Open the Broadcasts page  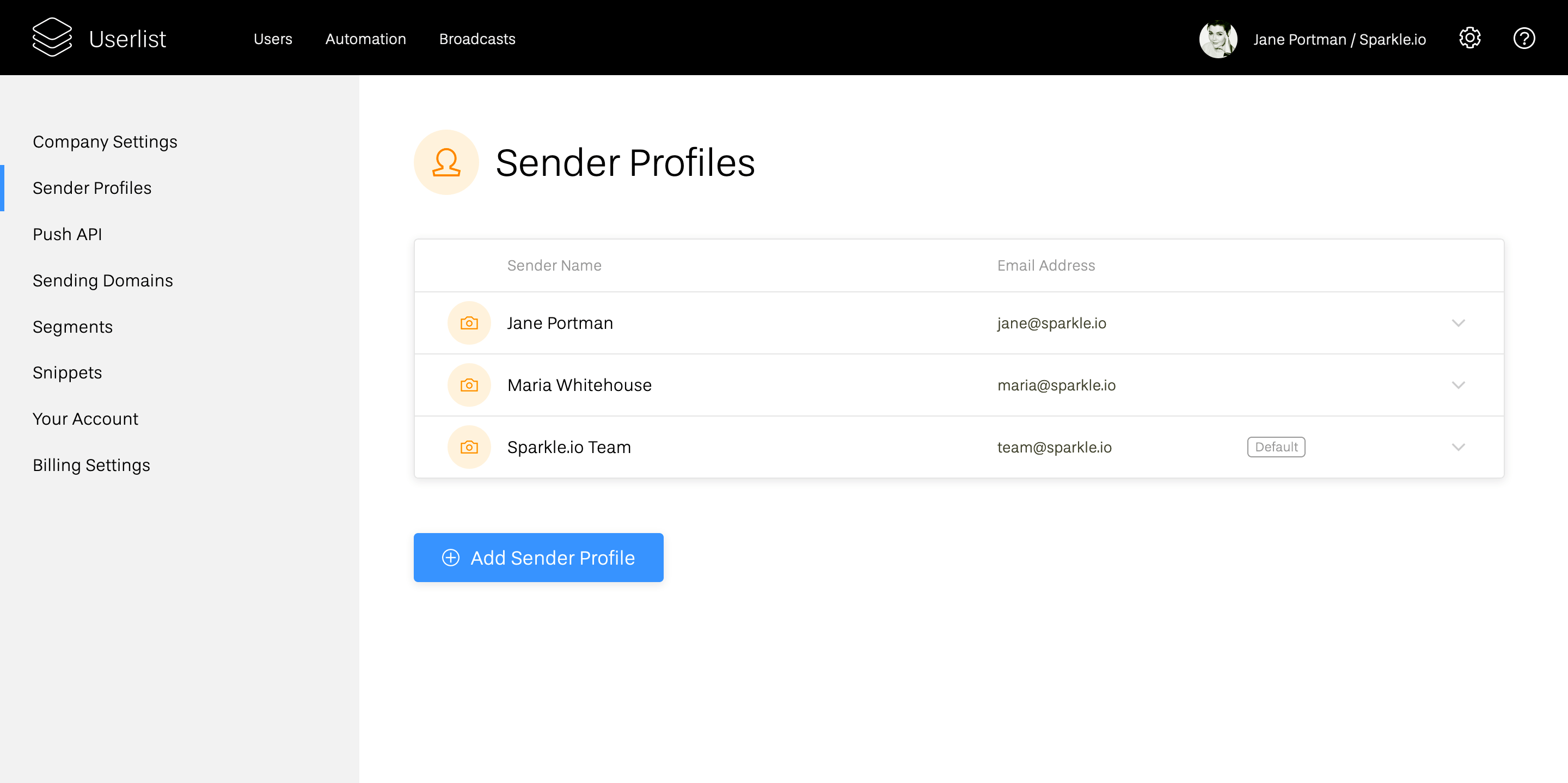[x=477, y=39]
